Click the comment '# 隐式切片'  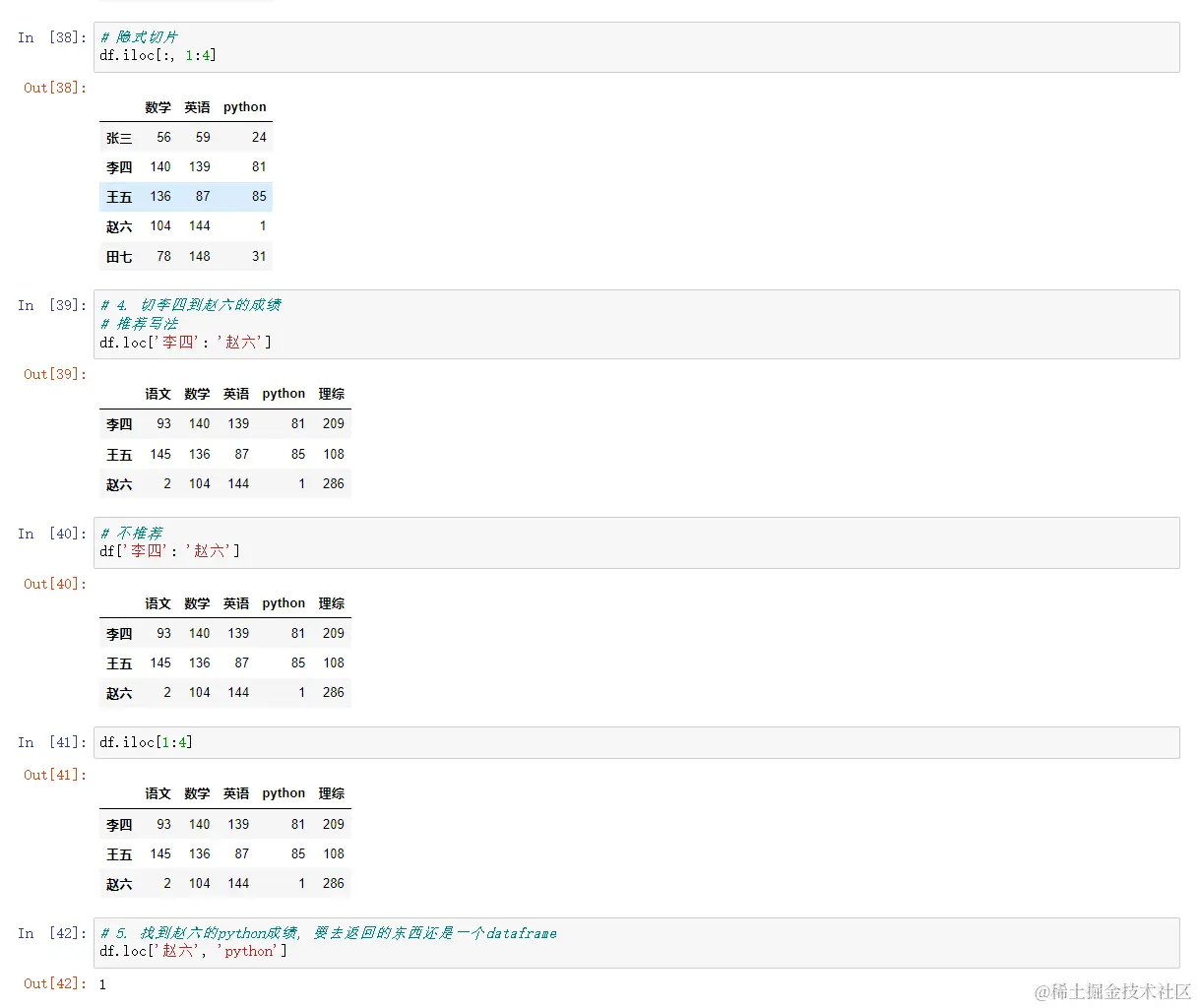pyautogui.click(x=139, y=37)
